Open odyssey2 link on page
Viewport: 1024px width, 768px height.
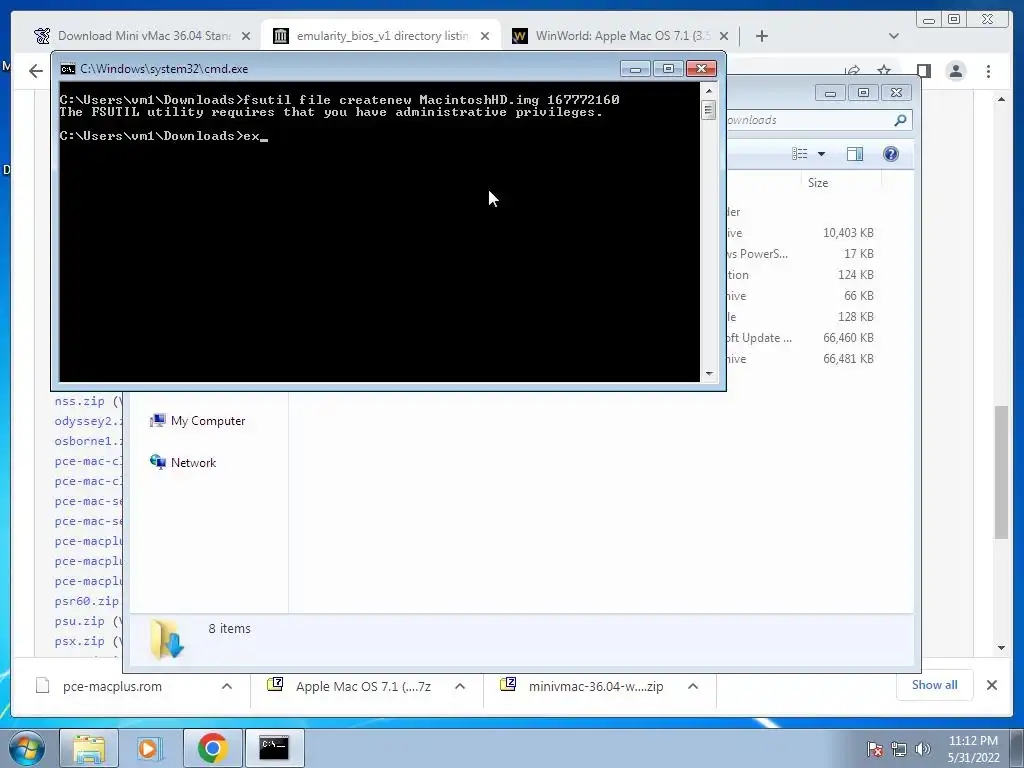(88, 421)
